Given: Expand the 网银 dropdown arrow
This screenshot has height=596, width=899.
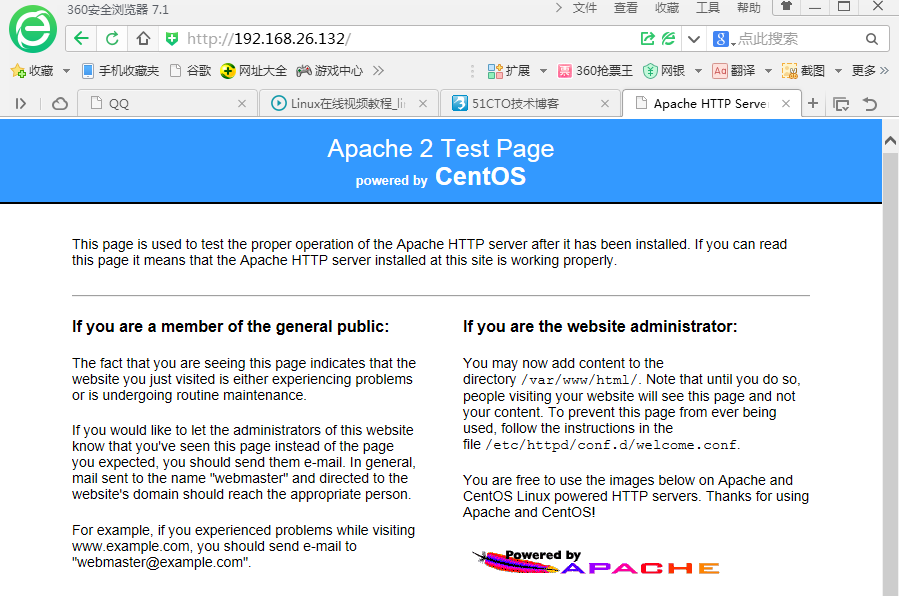Looking at the screenshot, I should point(698,71).
